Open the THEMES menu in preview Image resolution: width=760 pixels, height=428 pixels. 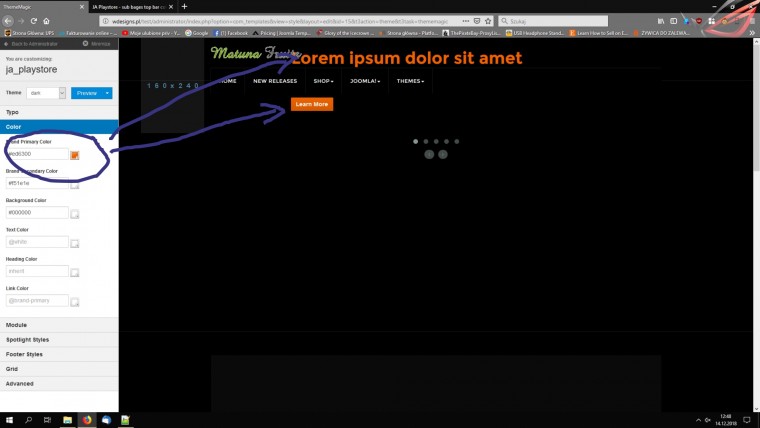(410, 81)
